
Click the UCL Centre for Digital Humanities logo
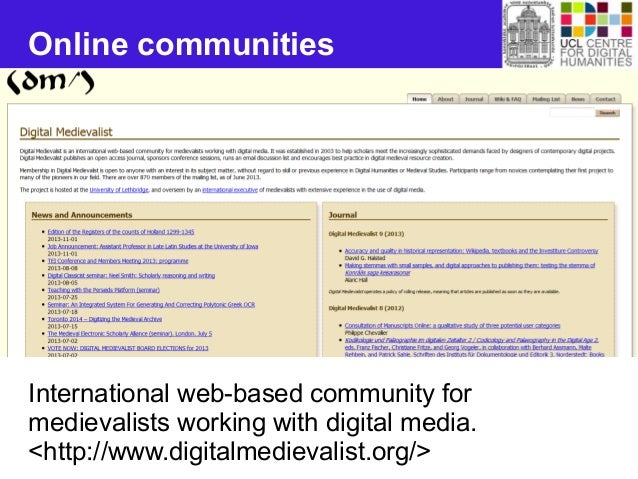596,34
